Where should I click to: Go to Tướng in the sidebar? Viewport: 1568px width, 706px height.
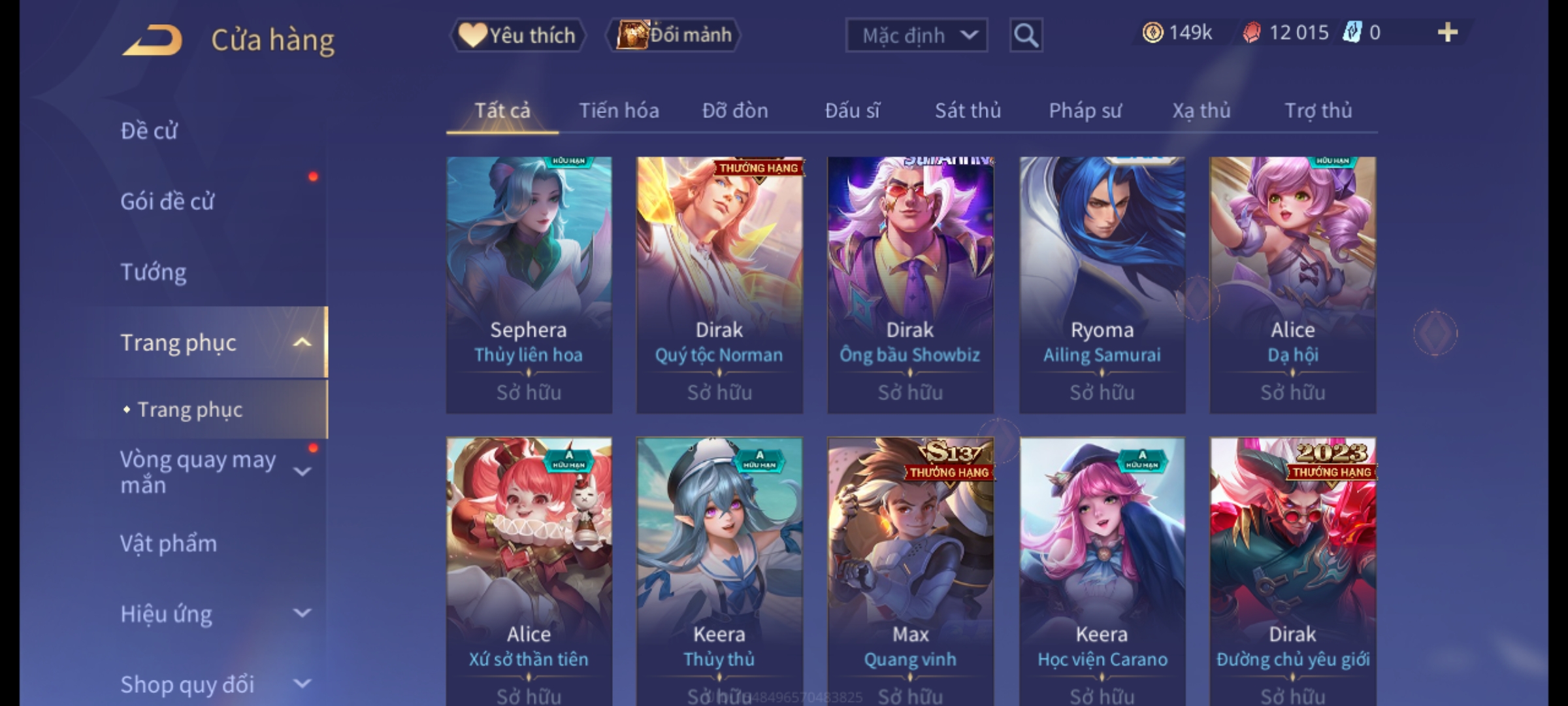154,272
